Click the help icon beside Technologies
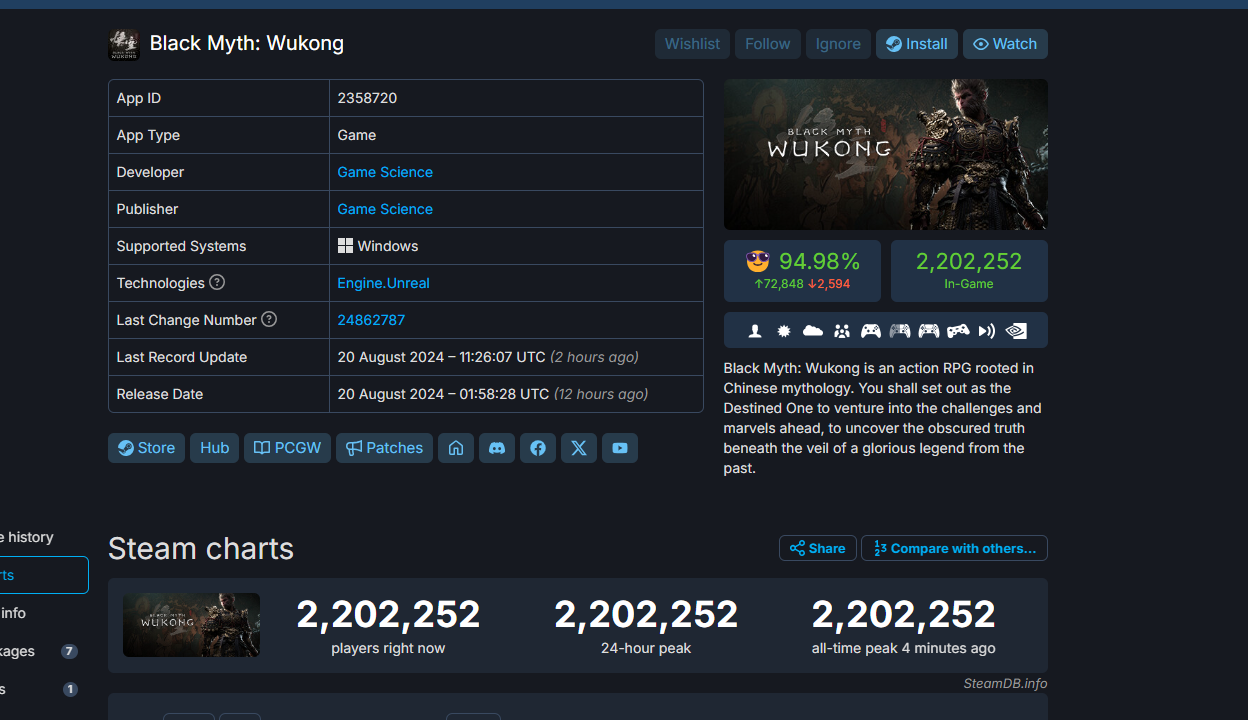Image resolution: width=1248 pixels, height=720 pixels. click(217, 283)
